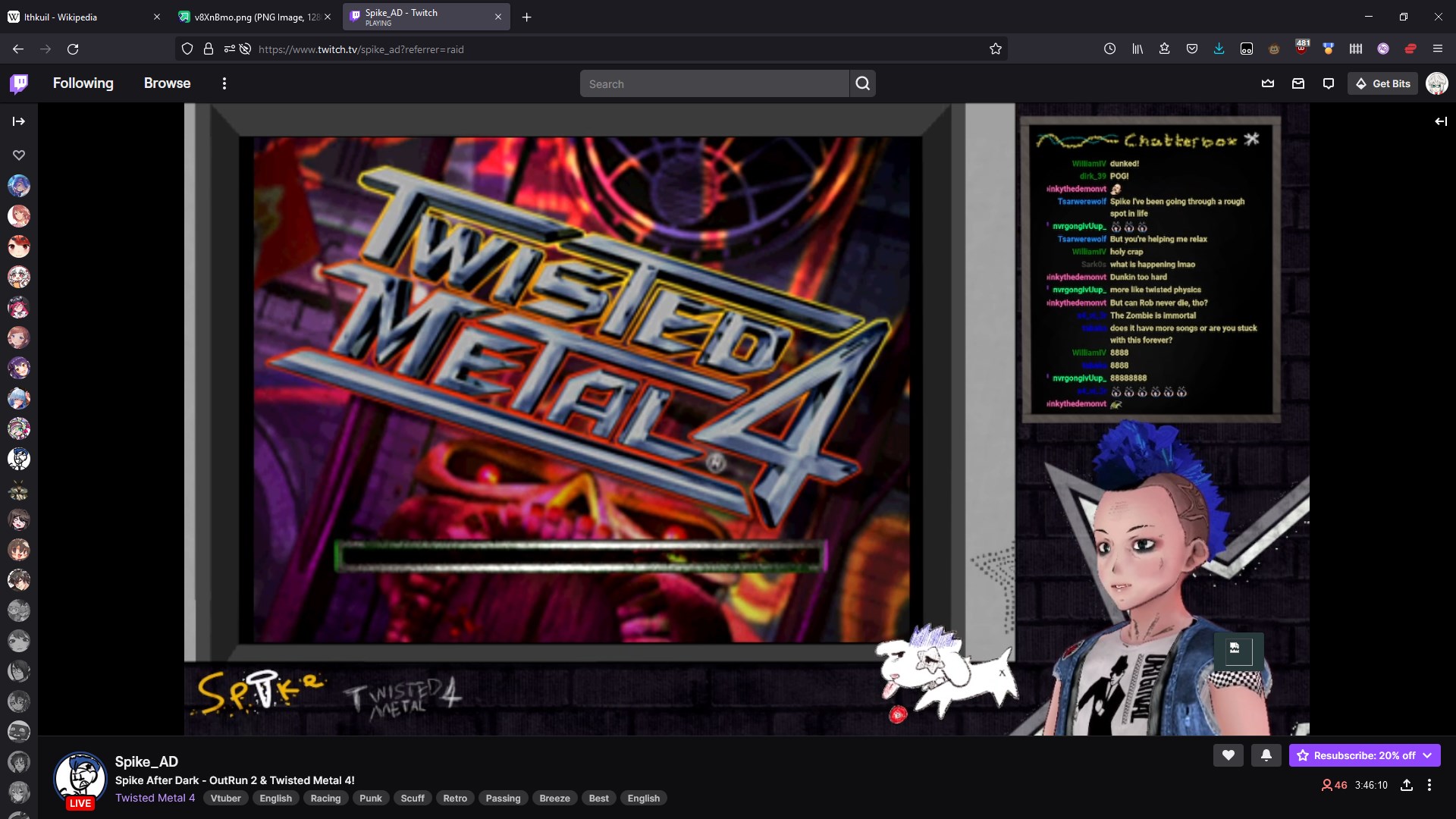Select the Vtuber tag
1456x819 pixels.
click(x=226, y=798)
